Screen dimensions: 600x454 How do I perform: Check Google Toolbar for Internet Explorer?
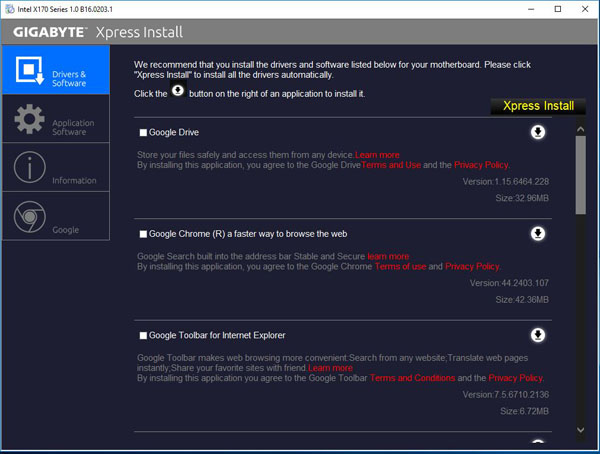coord(144,335)
